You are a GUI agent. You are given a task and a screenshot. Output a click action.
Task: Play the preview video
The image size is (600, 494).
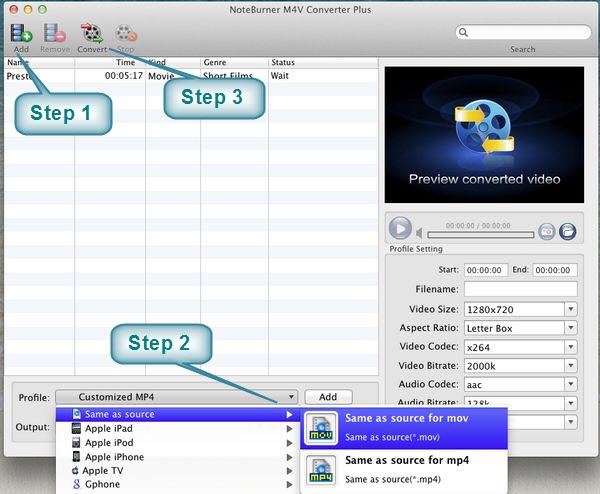400,228
